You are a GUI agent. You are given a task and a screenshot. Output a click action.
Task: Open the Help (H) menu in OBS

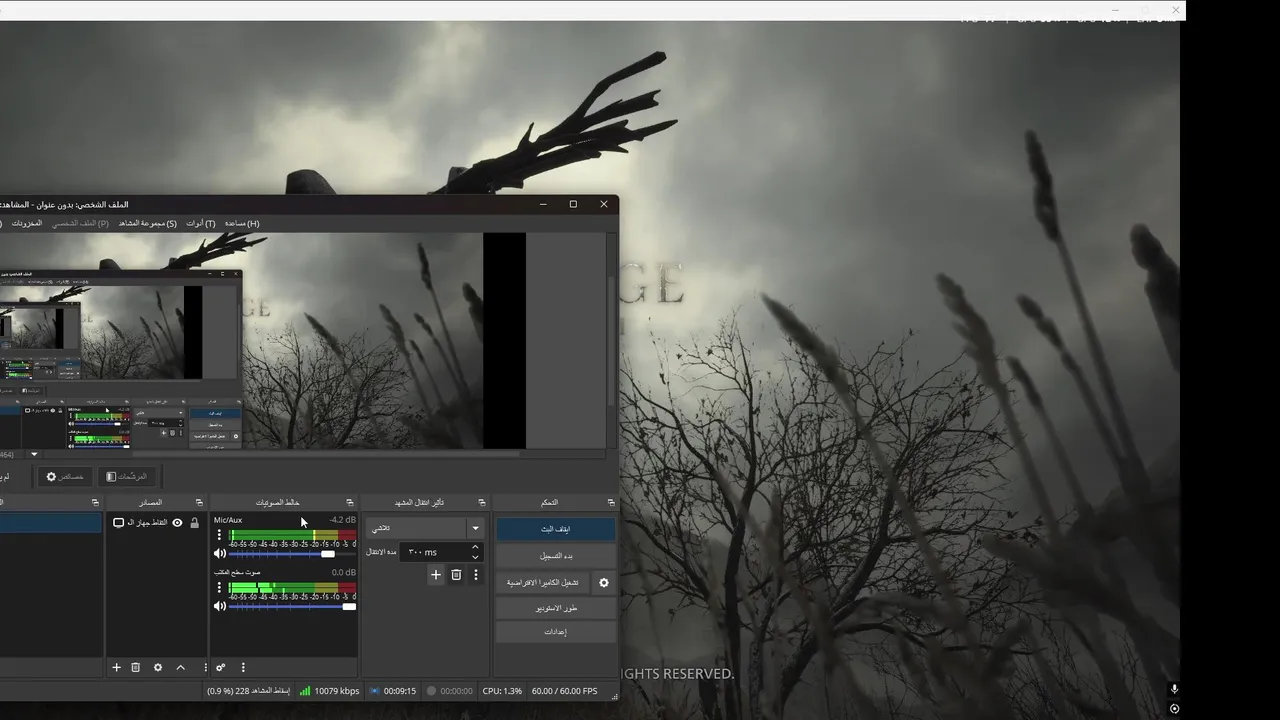click(x=242, y=223)
